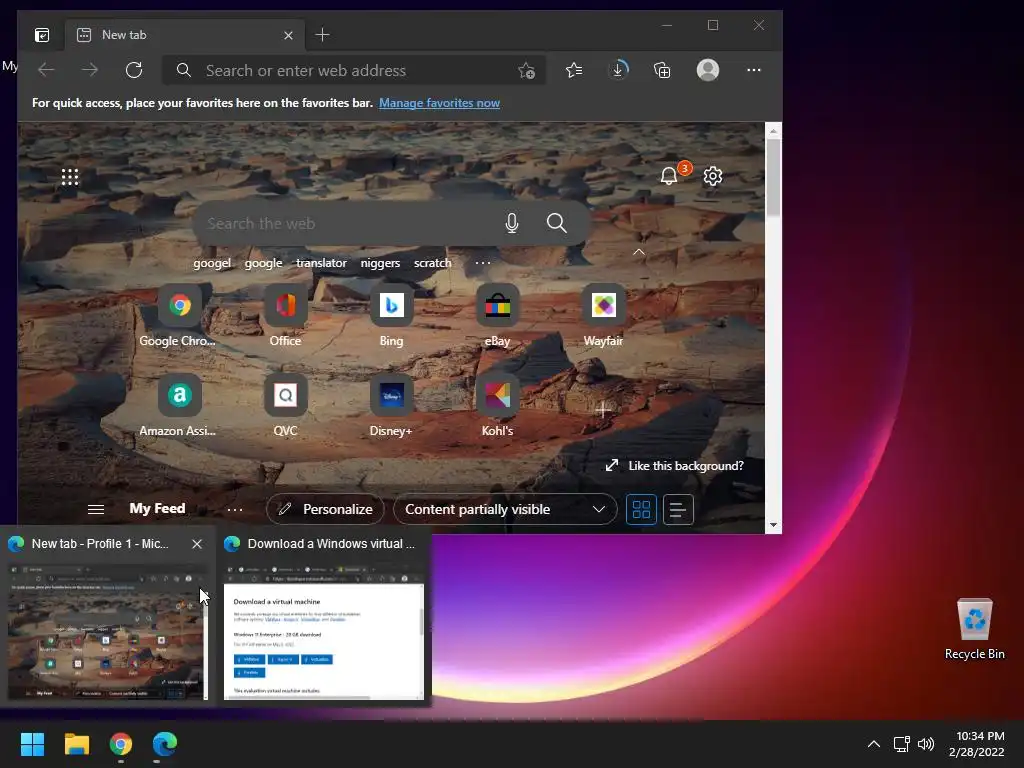Click Microsoft Edge taskbar icon

click(x=165, y=744)
